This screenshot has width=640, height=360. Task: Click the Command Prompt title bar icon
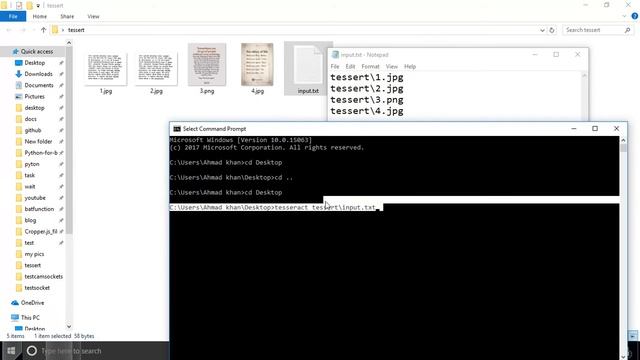click(x=177, y=129)
